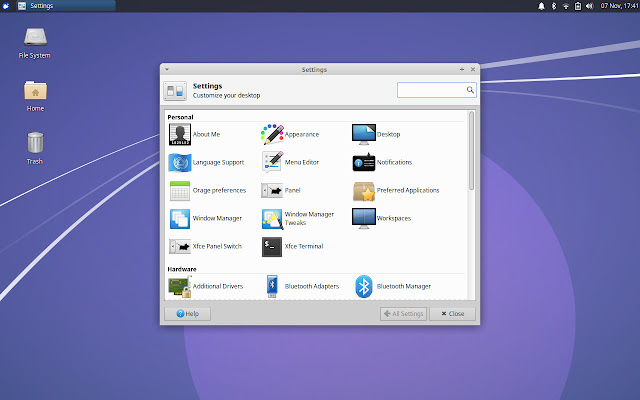
Task: Click the 'Customize your desktop' subtitle text
Action: click(226, 96)
